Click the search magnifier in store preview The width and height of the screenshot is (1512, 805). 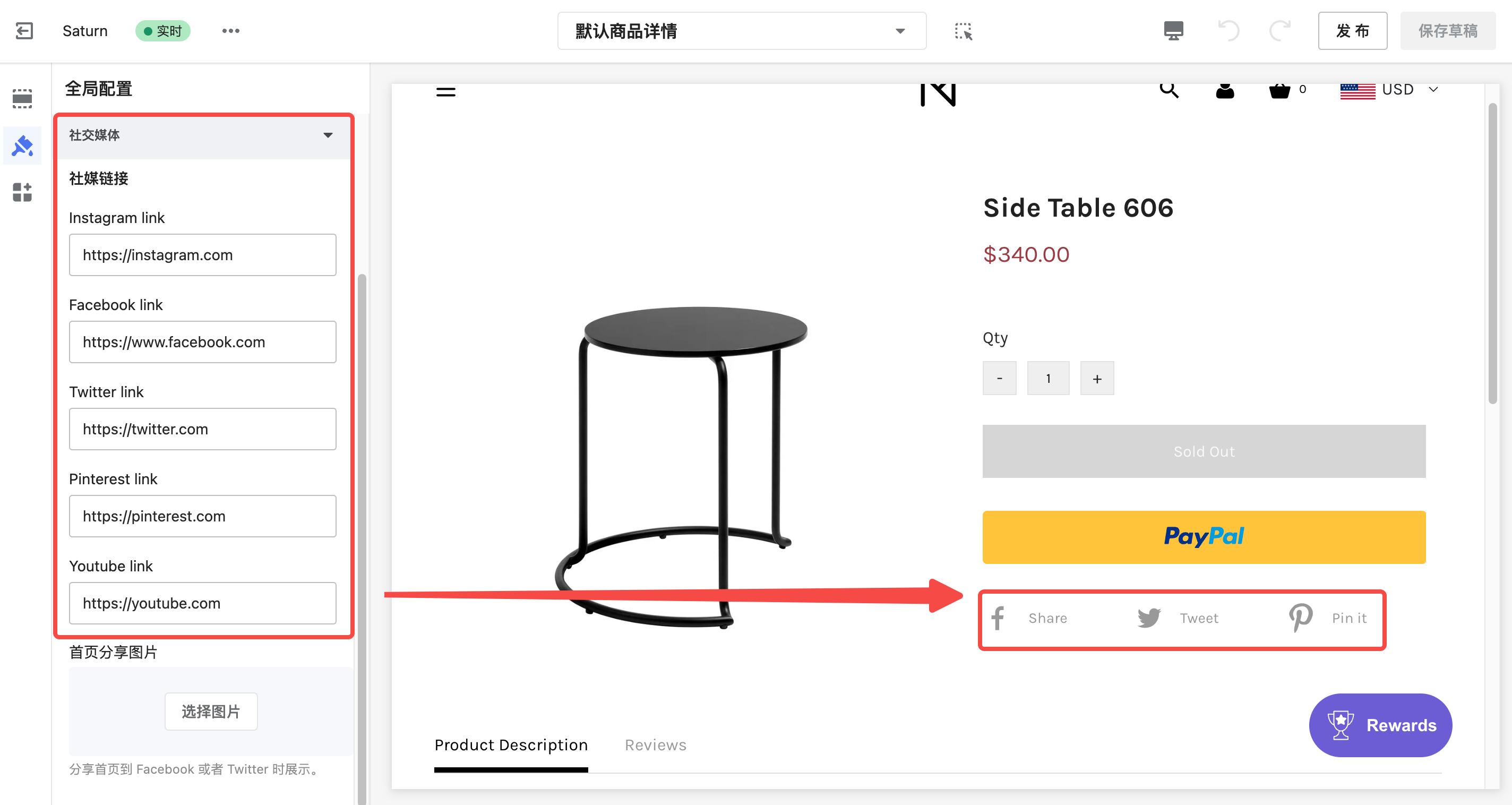(x=1169, y=90)
